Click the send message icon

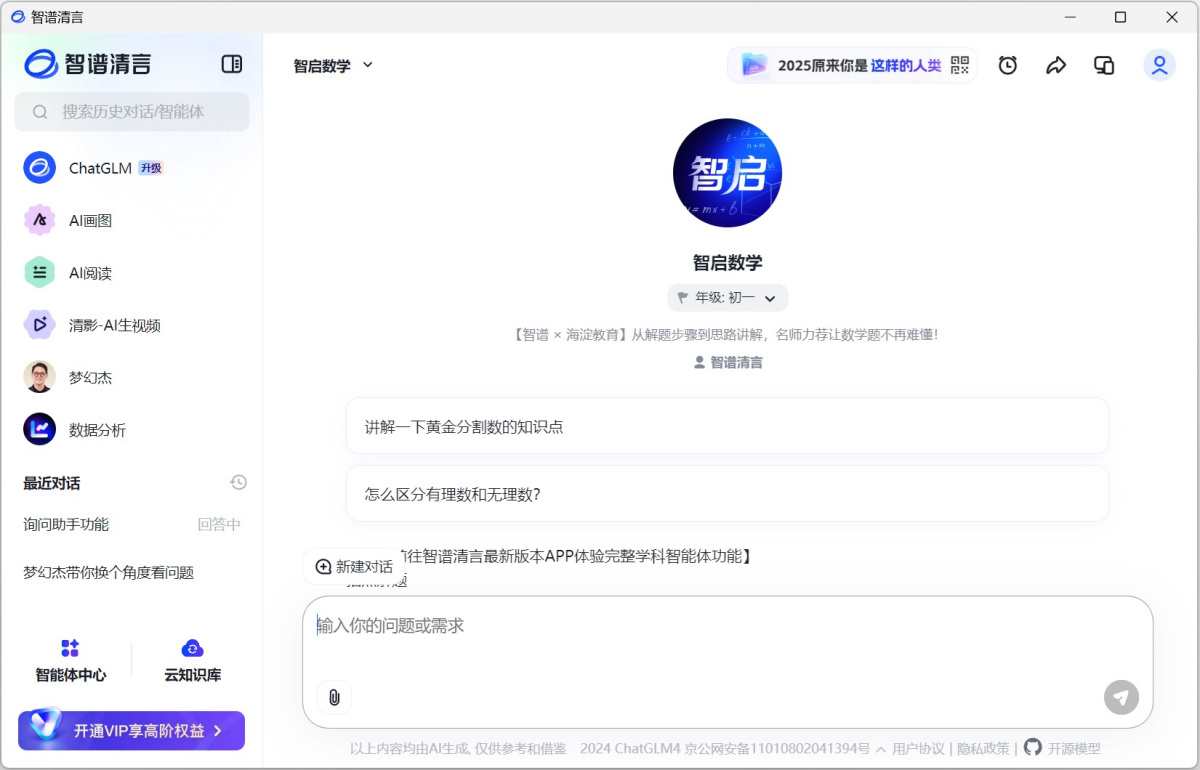tap(1121, 698)
